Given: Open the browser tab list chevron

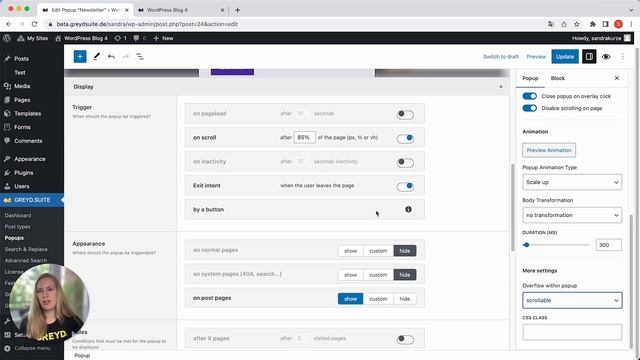Looking at the screenshot, I should click(631, 10).
